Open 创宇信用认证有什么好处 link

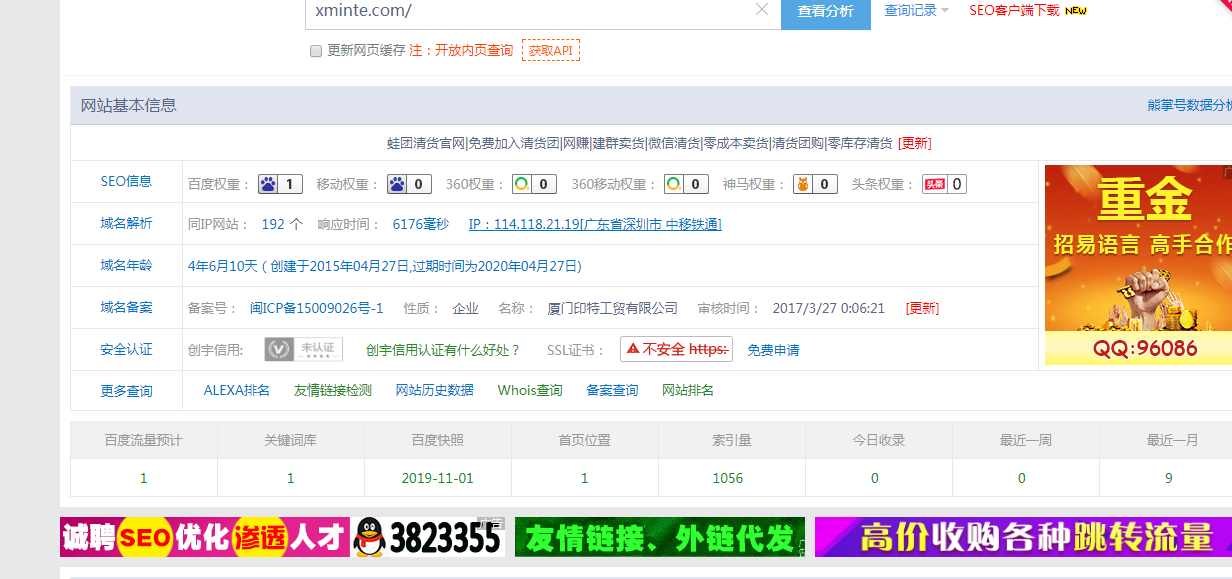(443, 350)
